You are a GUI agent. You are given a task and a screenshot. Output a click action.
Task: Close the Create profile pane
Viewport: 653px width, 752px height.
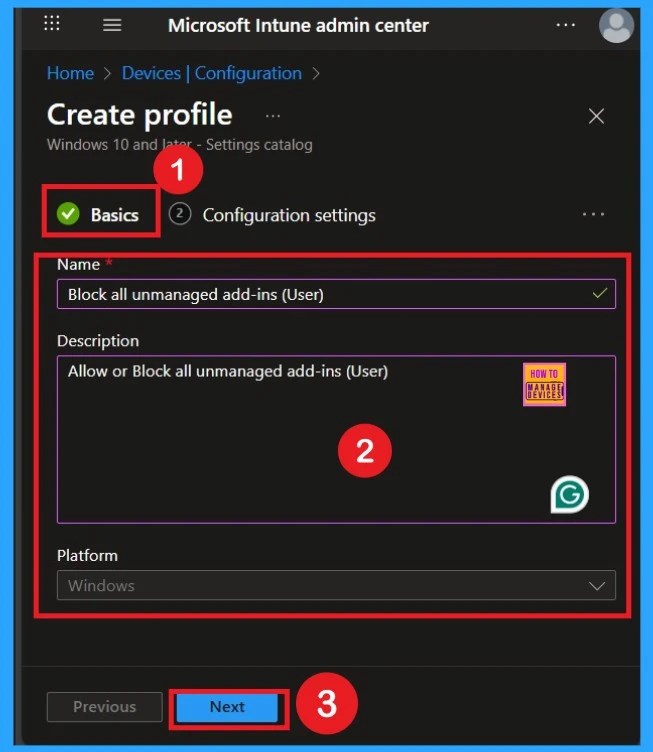tap(596, 116)
